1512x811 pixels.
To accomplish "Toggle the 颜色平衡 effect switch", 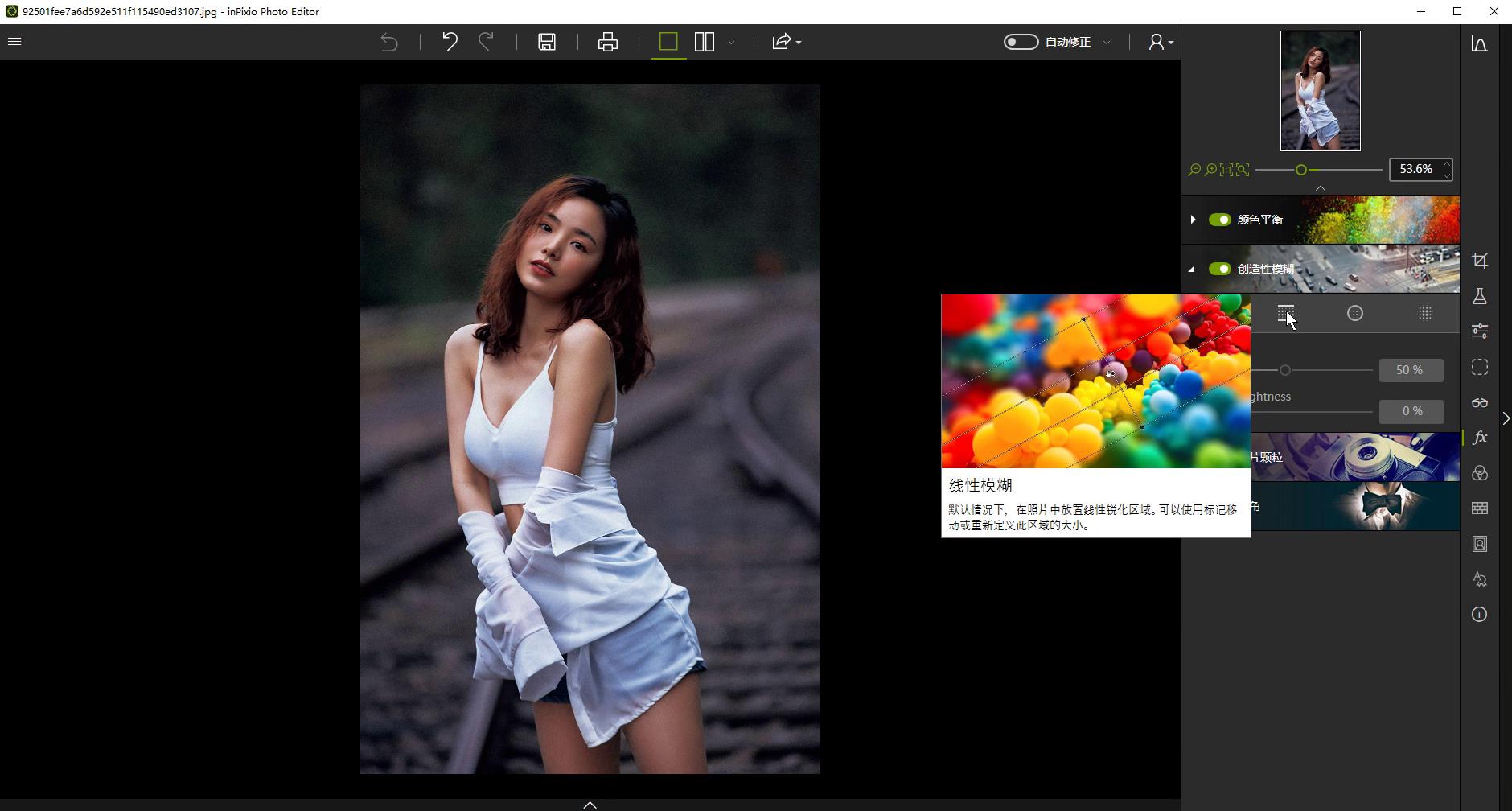I will pyautogui.click(x=1220, y=220).
